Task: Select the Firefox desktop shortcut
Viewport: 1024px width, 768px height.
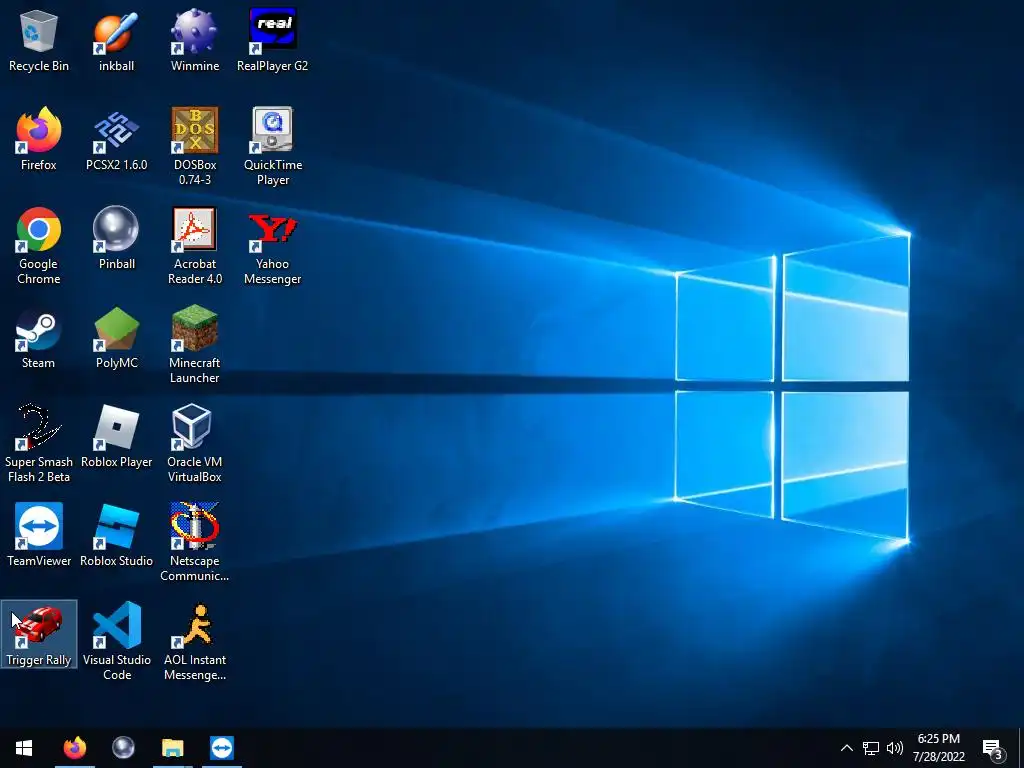Action: pyautogui.click(x=39, y=140)
